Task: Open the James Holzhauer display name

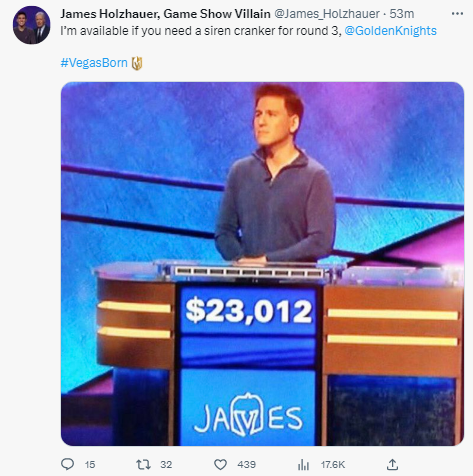Action: tap(165, 14)
